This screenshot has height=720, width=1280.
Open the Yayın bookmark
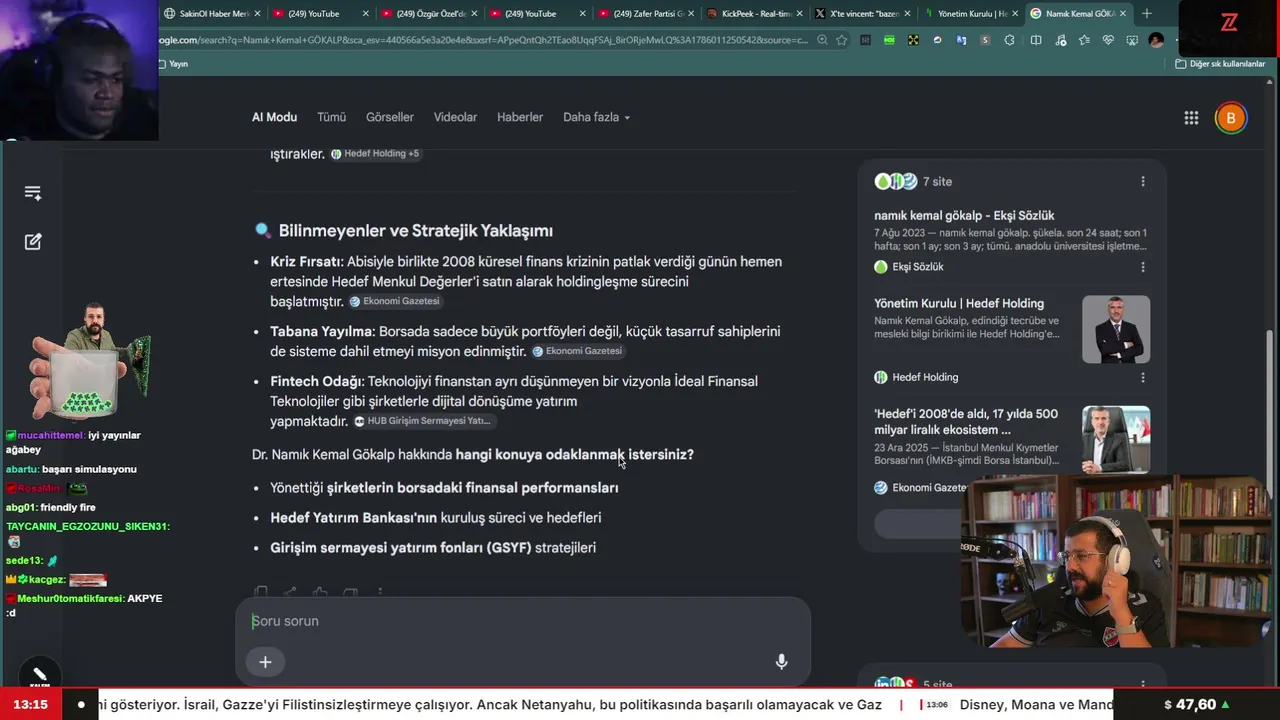173,64
